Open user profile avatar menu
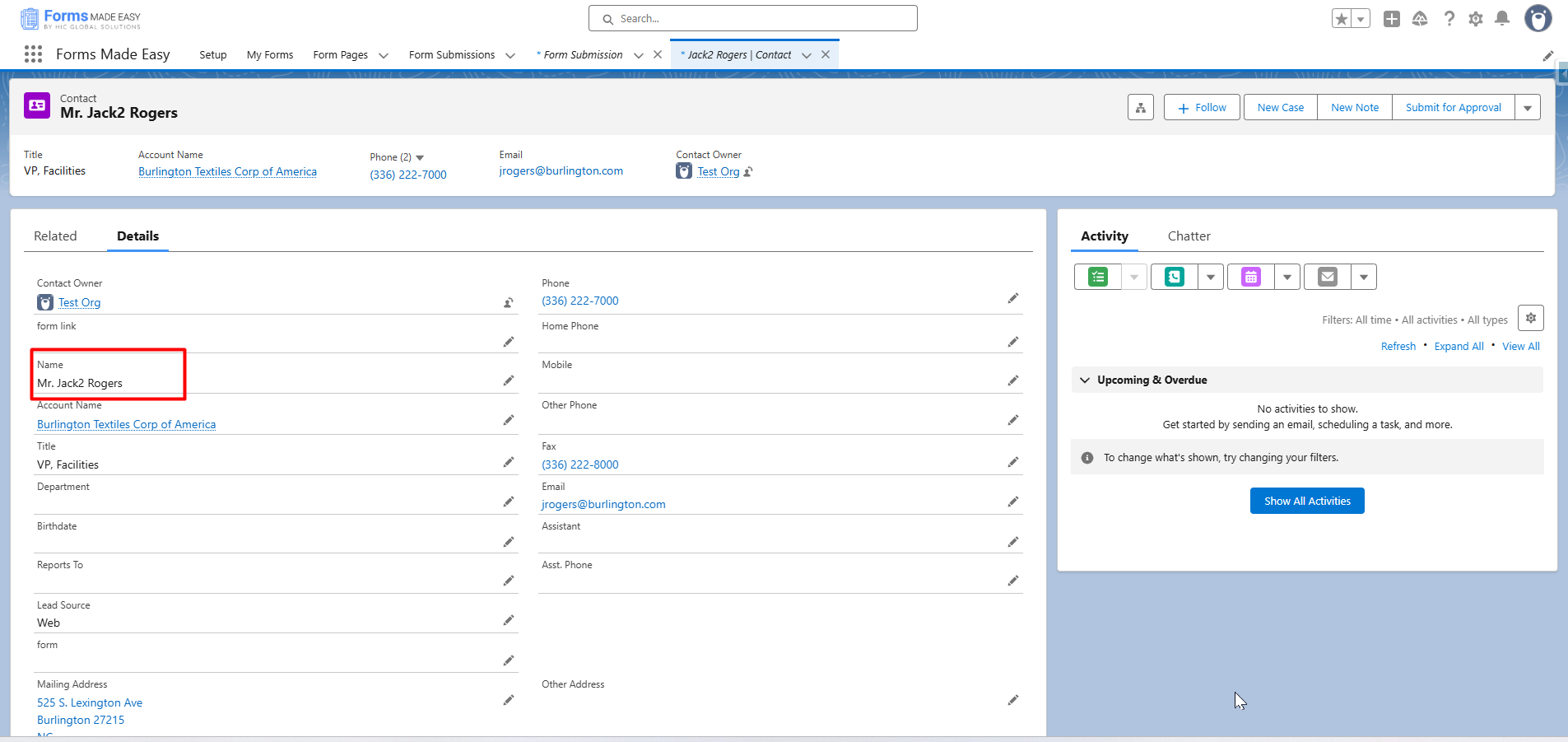The height and width of the screenshot is (742, 1568). click(1538, 18)
